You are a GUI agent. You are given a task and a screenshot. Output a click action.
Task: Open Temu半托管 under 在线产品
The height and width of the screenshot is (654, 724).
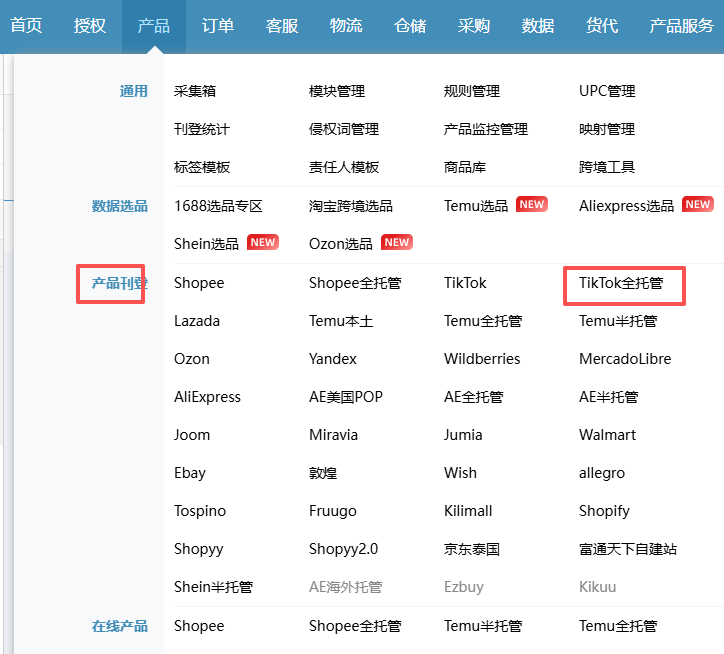pyautogui.click(x=483, y=626)
